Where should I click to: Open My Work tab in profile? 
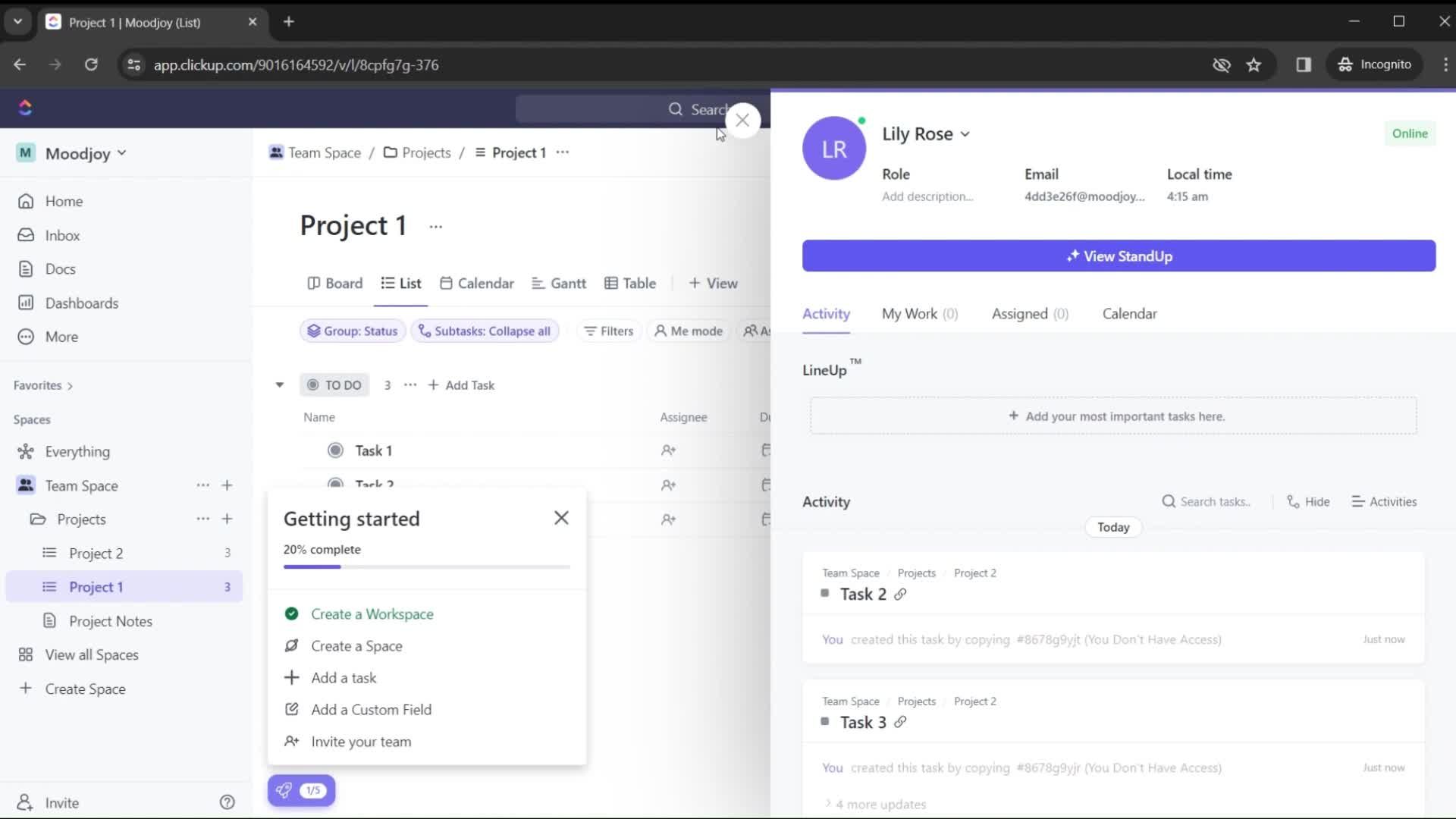(x=920, y=314)
